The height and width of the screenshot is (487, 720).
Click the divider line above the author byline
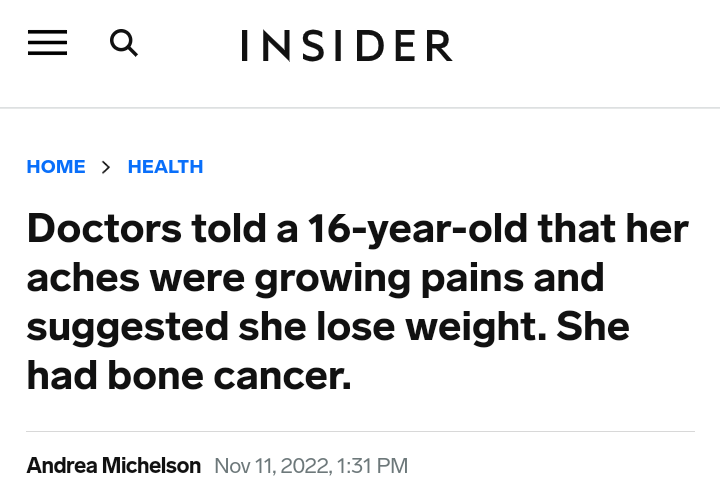click(360, 432)
